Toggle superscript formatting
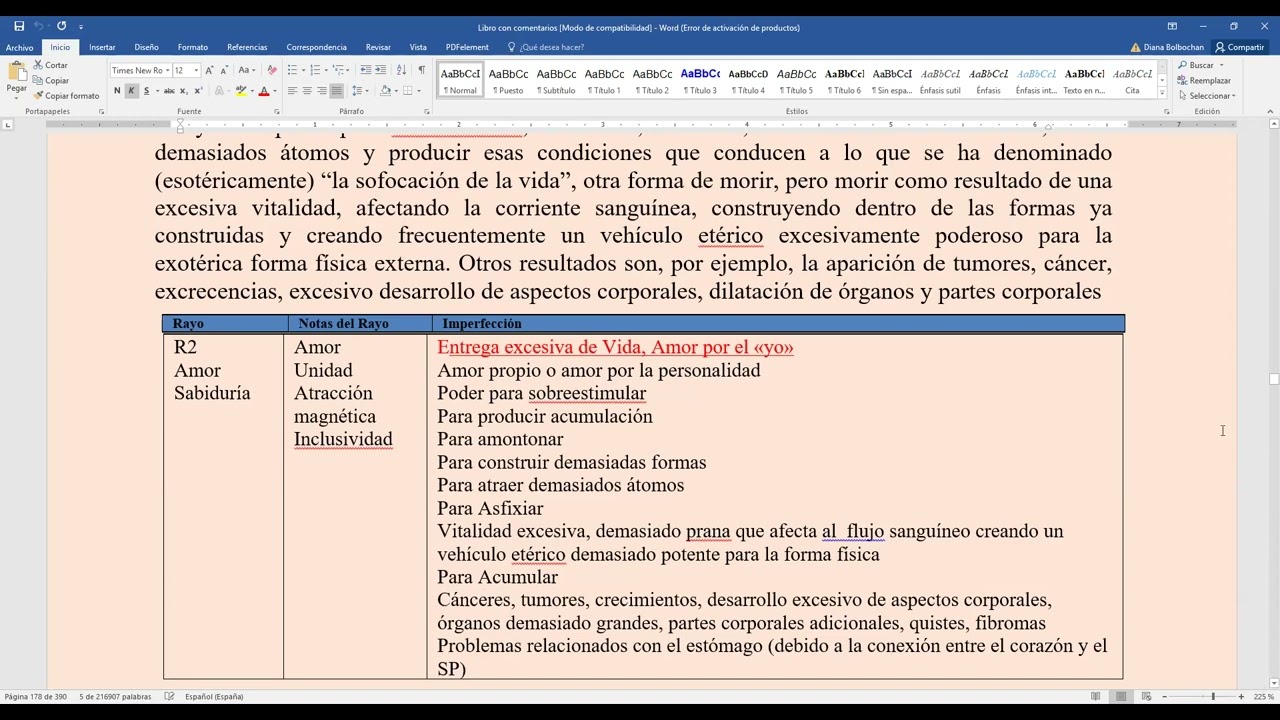The image size is (1280, 720). 197,91
